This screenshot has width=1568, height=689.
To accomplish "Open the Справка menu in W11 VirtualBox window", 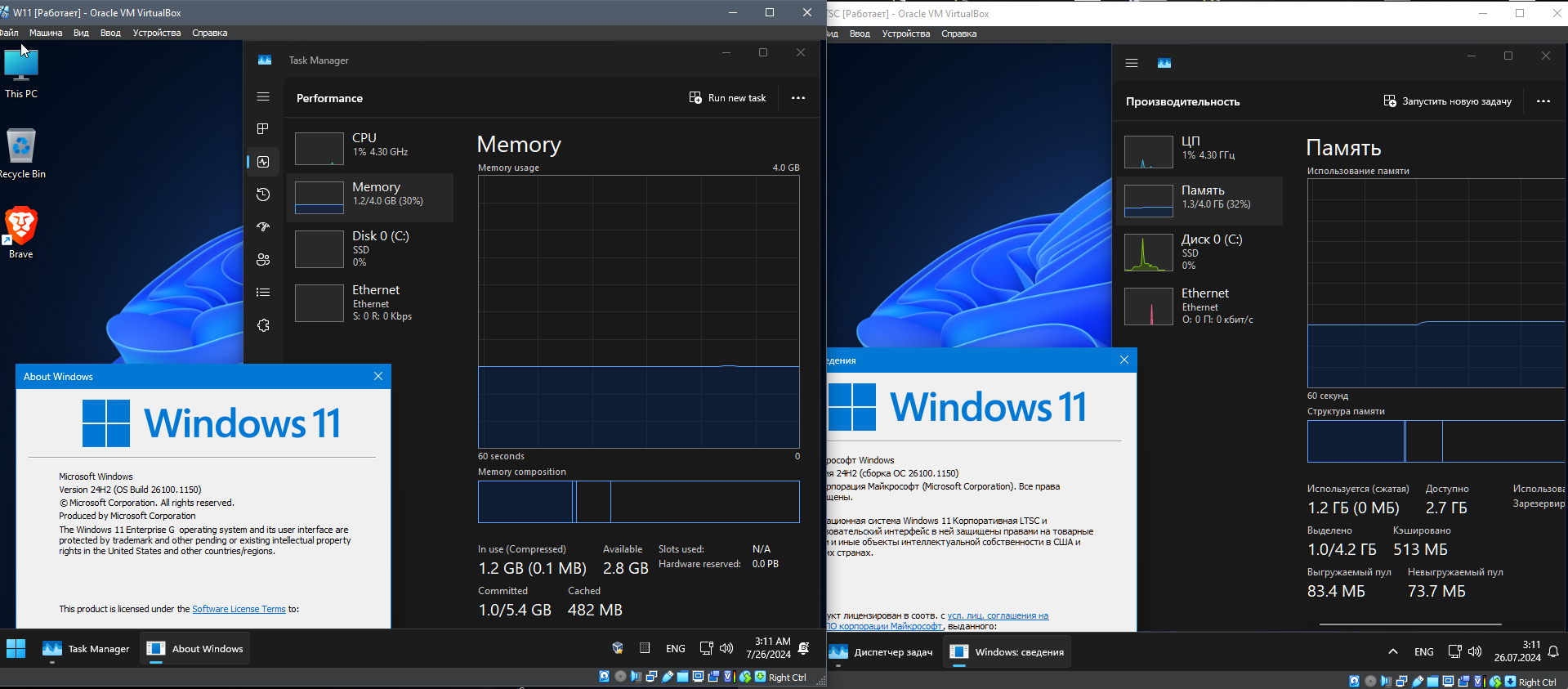I will pyautogui.click(x=210, y=34).
